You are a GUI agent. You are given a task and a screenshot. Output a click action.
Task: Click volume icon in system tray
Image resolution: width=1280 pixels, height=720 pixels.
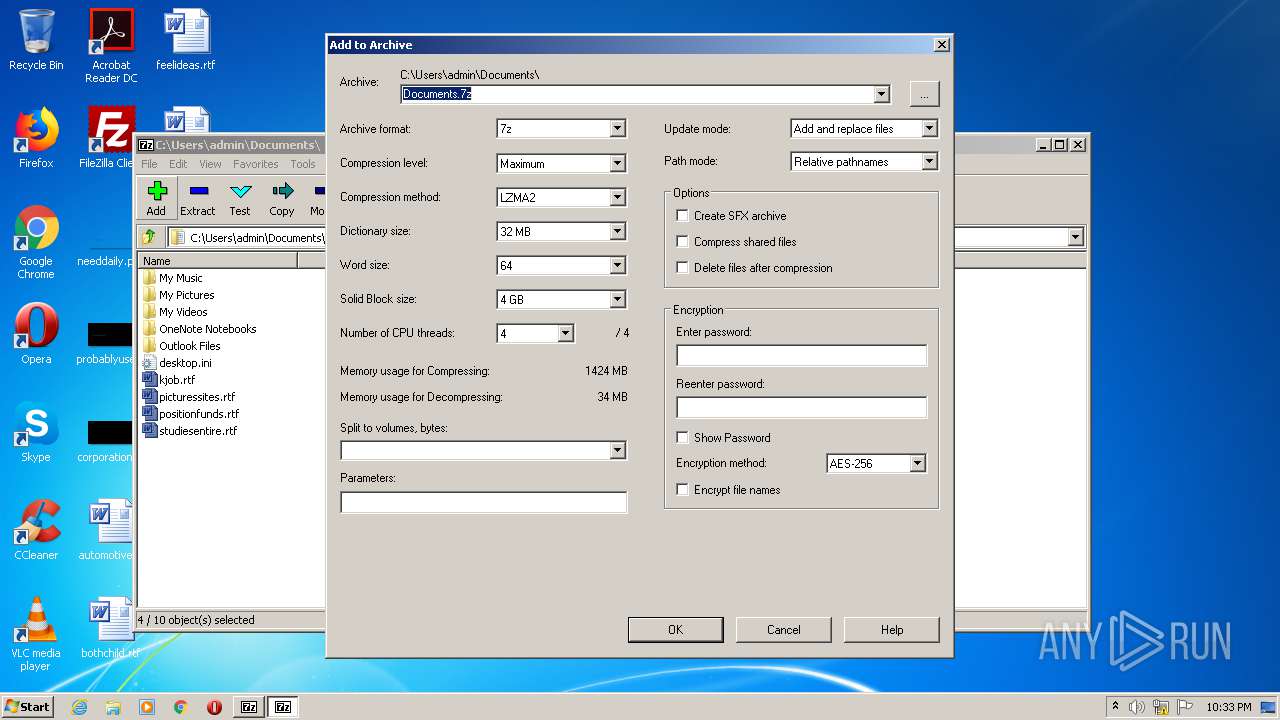click(1136, 707)
